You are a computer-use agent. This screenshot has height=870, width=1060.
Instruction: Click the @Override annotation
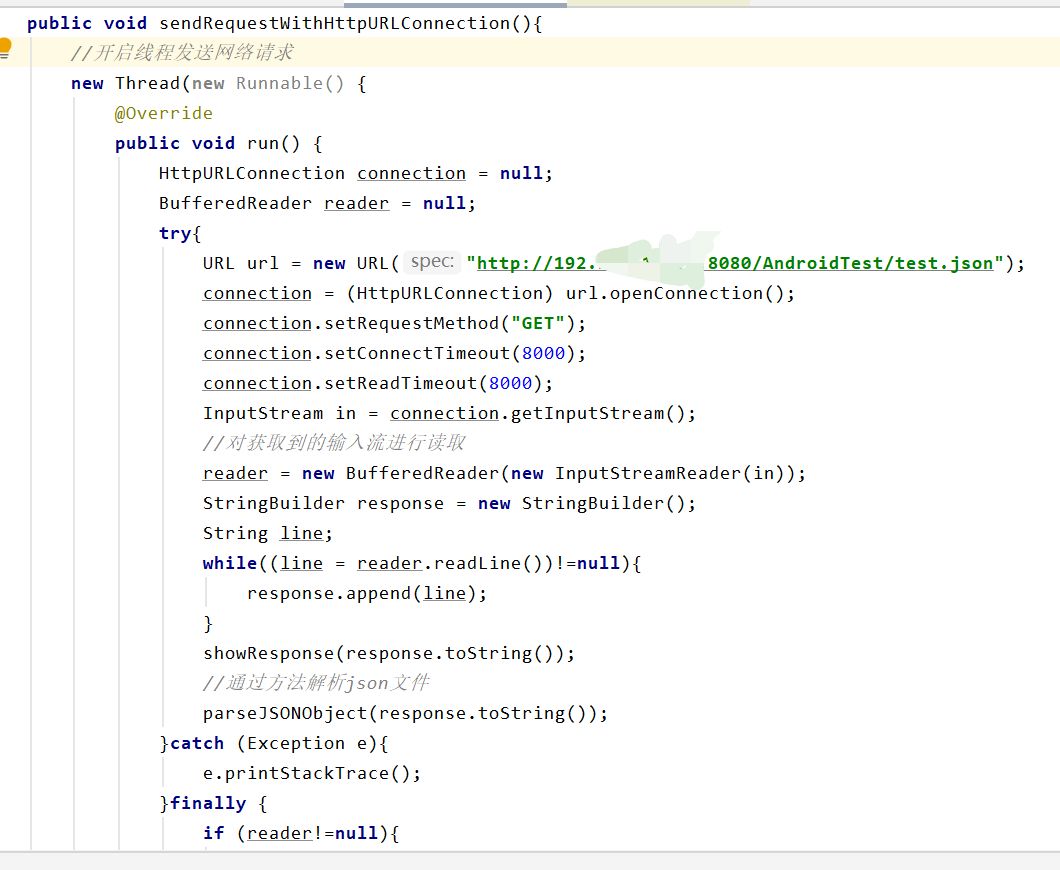[163, 113]
